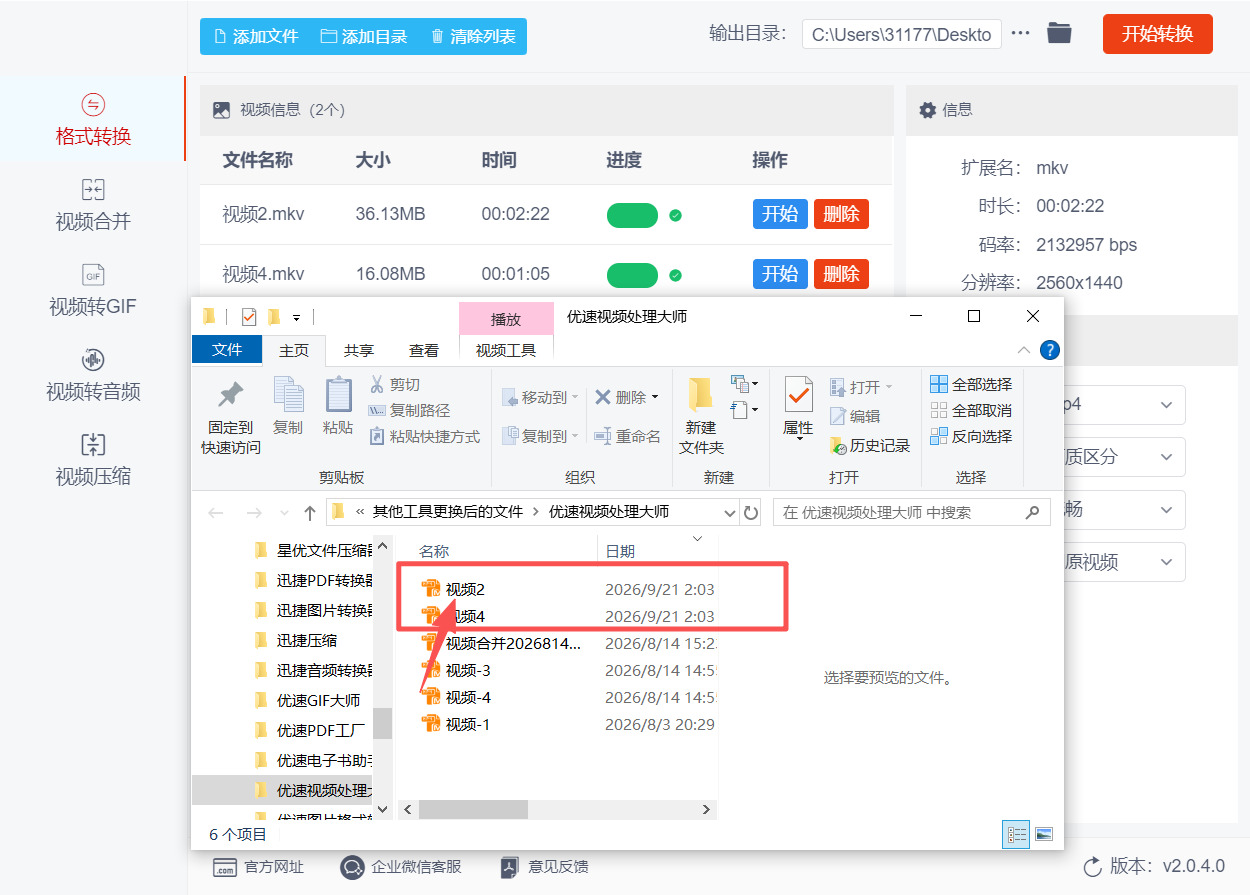Click 开始 for 视频4.mkv
Screen dimensions: 1250x895
(780, 274)
